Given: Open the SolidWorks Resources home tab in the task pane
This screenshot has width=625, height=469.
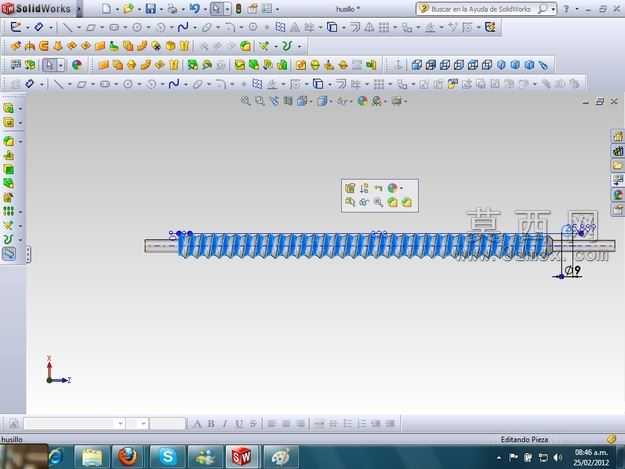Looking at the screenshot, I should [617, 137].
